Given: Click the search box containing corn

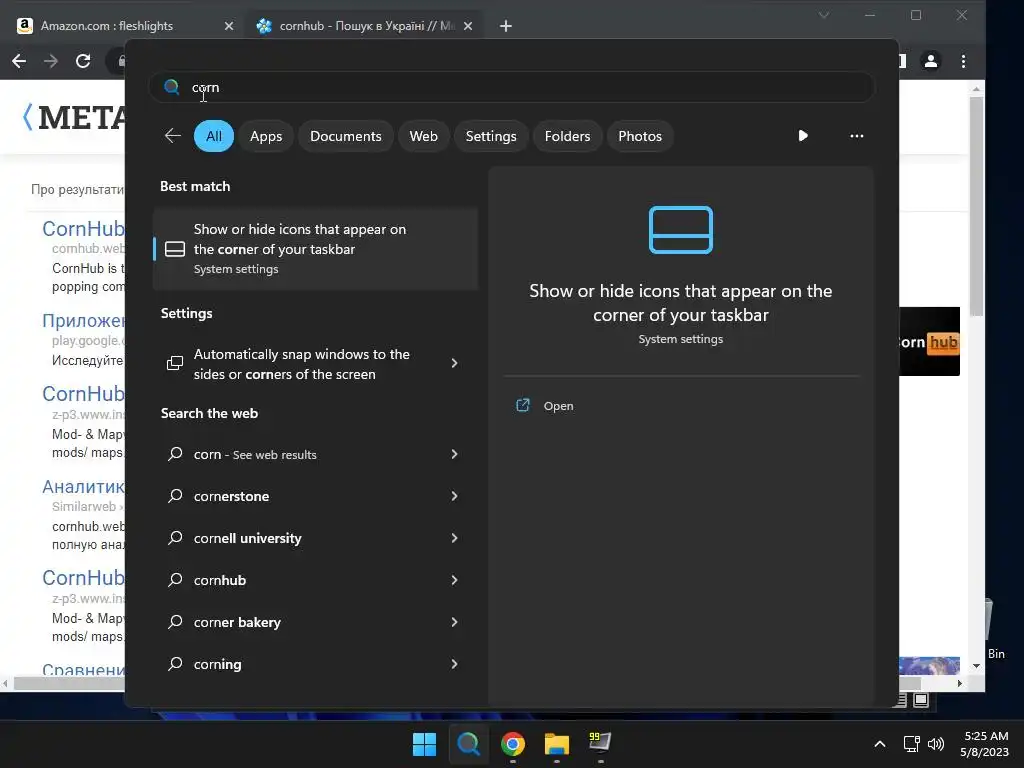Looking at the screenshot, I should (511, 88).
